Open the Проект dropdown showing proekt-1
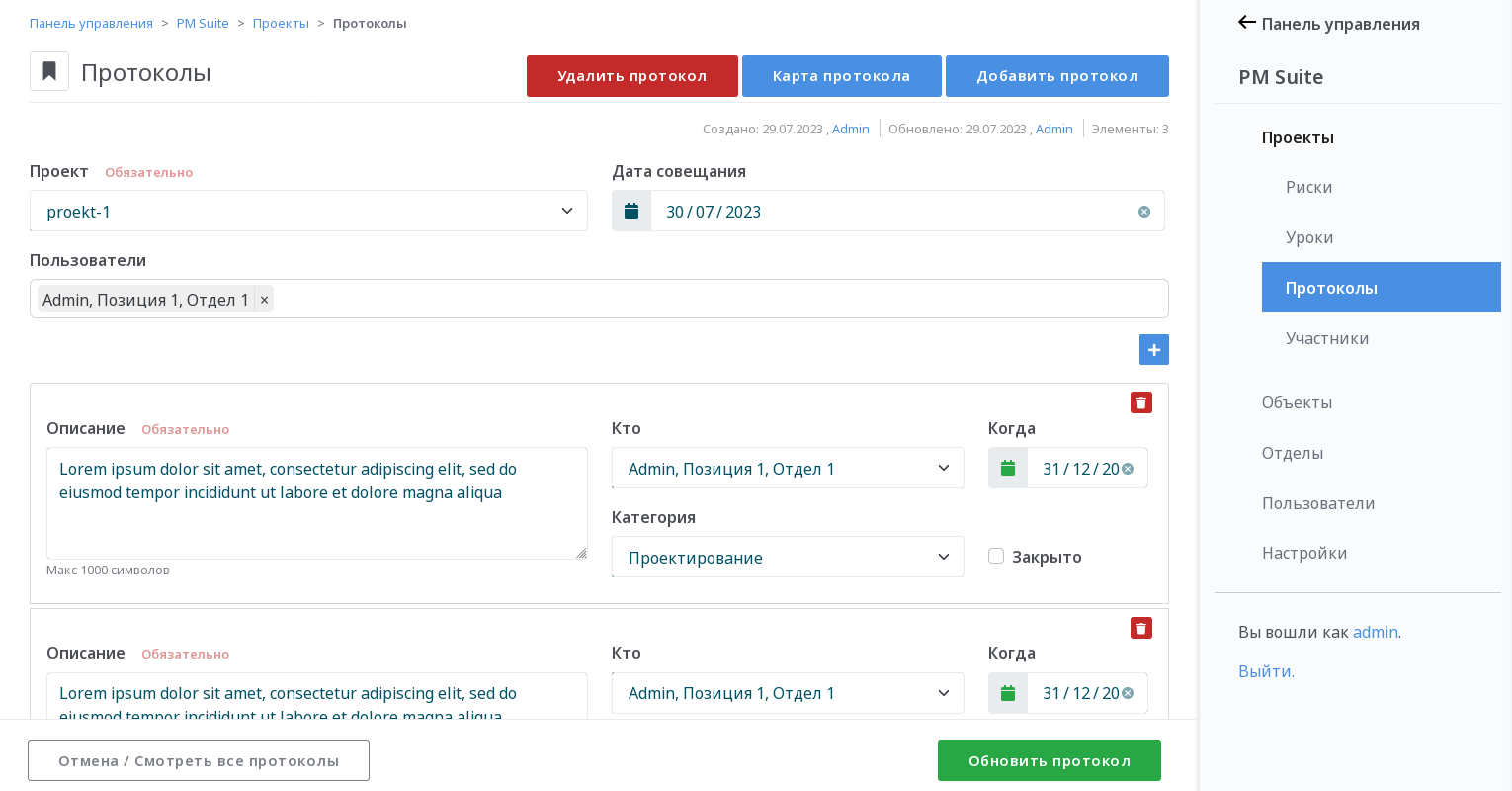 (308, 211)
